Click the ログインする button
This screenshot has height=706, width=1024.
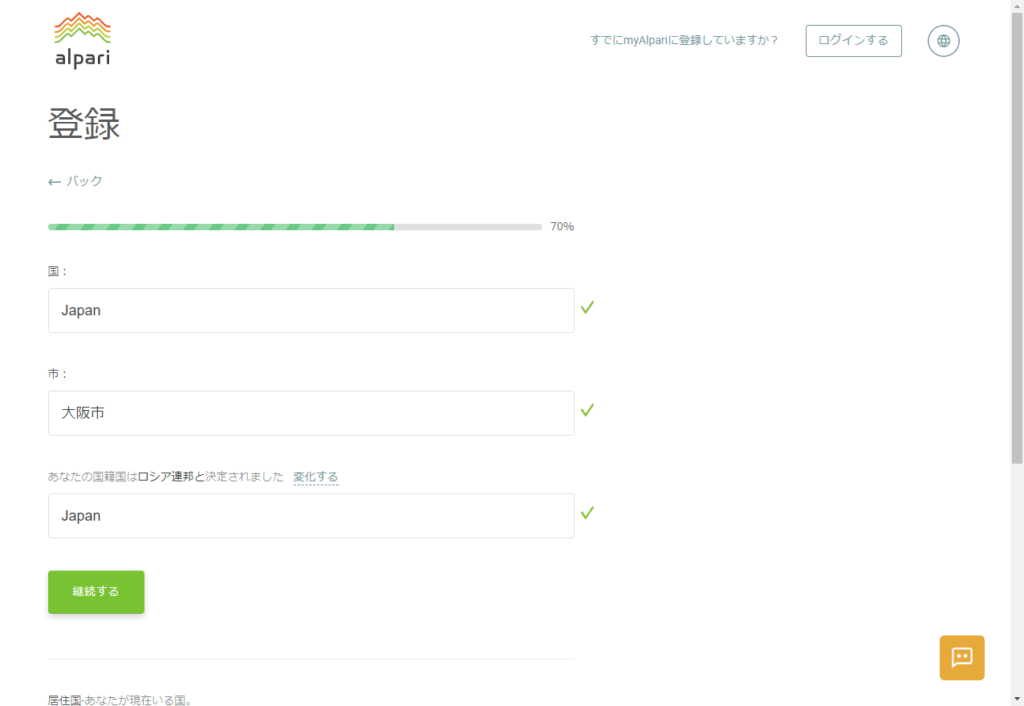853,40
